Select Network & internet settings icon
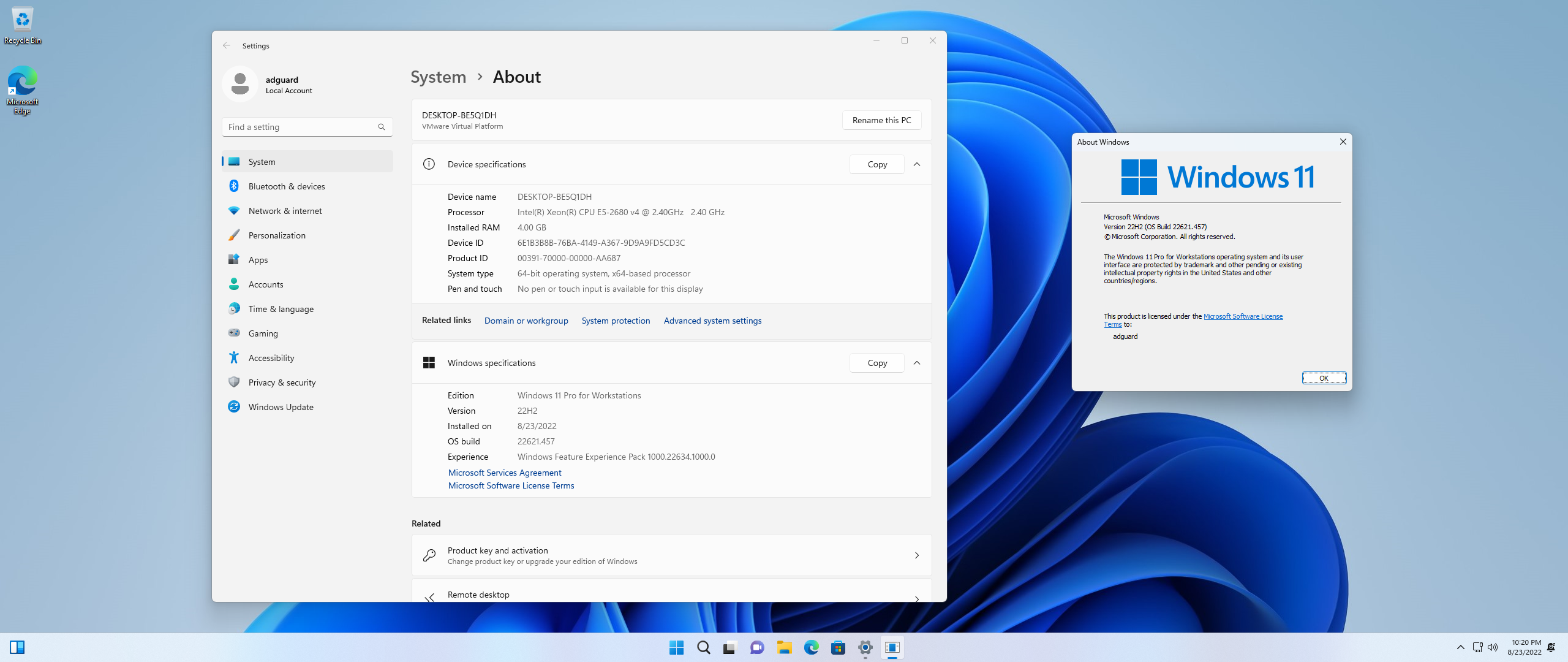Screen dimensions: 1568x662 tap(234, 210)
